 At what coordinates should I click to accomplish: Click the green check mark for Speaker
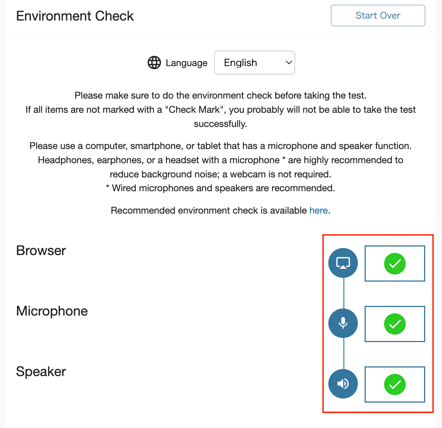point(395,384)
